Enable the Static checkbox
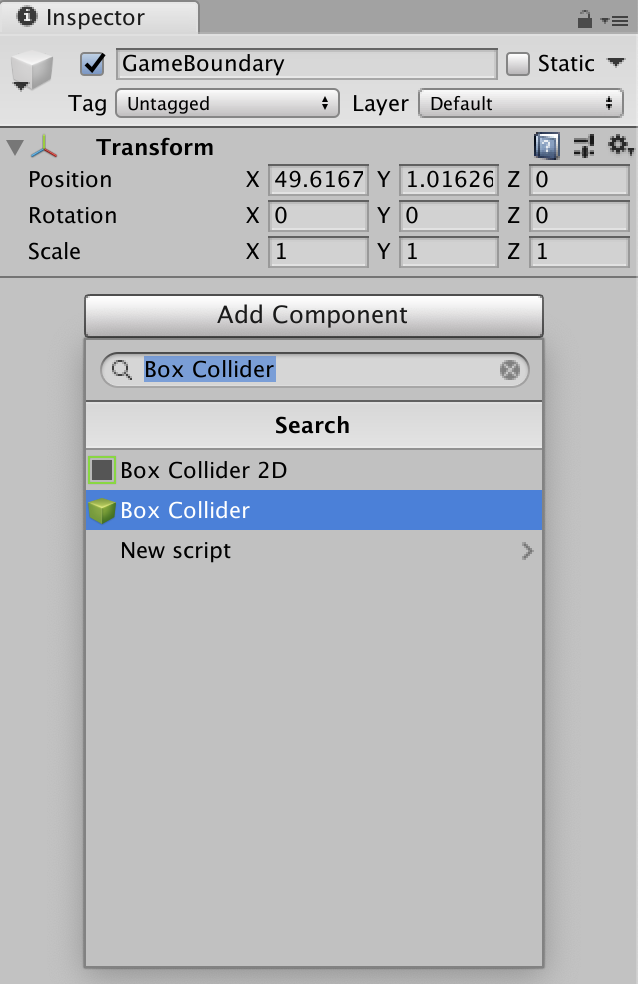The width and height of the screenshot is (638, 984). tap(518, 64)
